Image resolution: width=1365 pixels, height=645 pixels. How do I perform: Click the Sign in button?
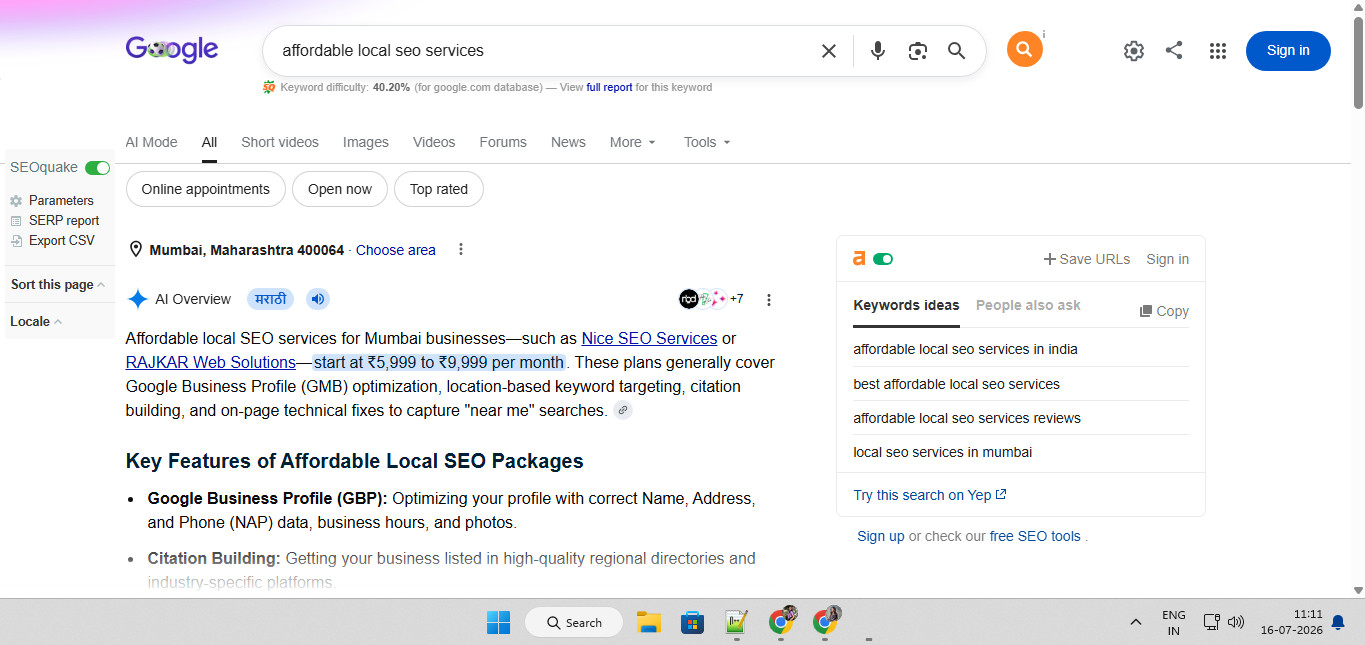tap(1288, 51)
